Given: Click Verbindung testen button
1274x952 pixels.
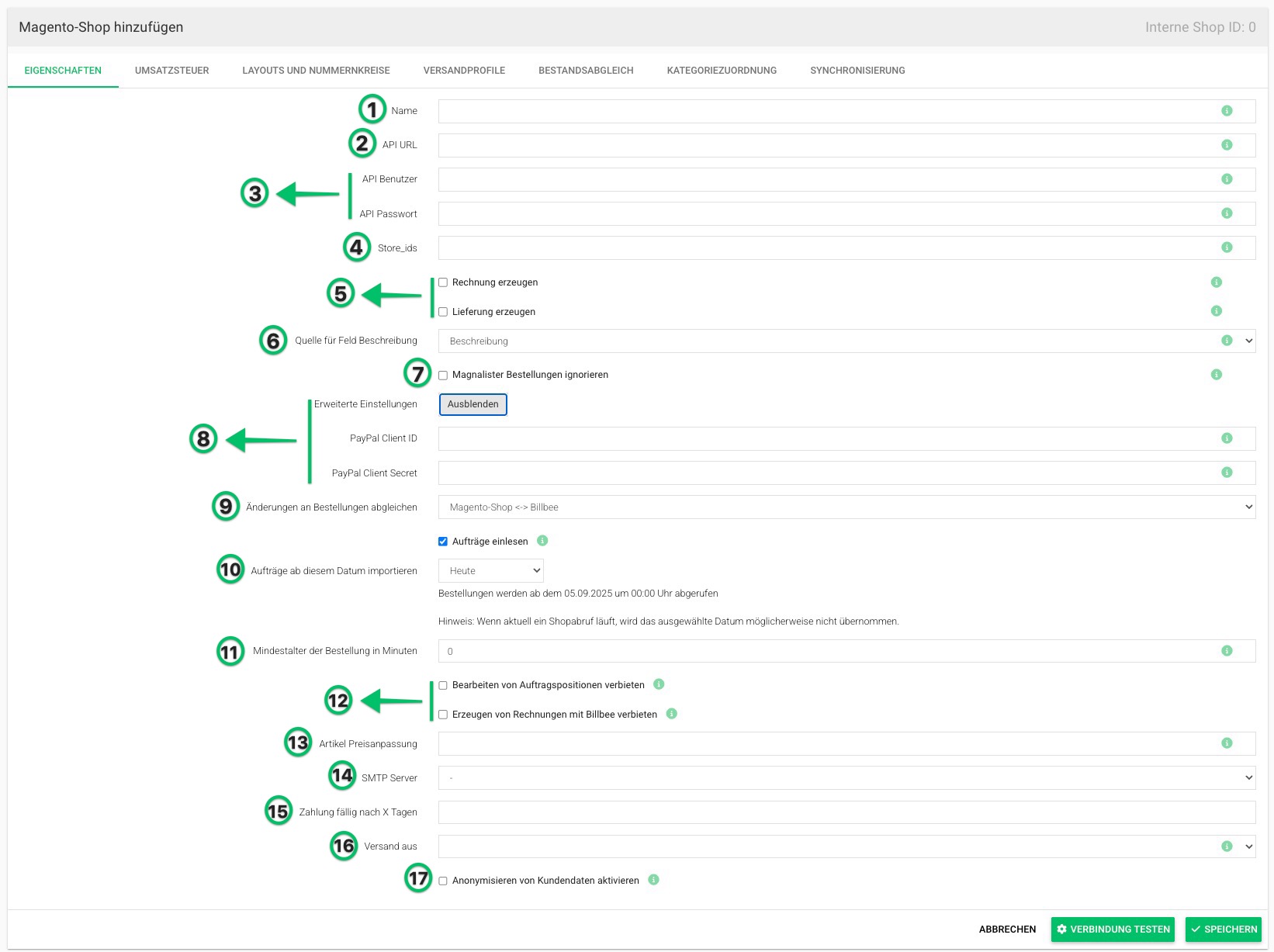Looking at the screenshot, I should tap(1113, 929).
